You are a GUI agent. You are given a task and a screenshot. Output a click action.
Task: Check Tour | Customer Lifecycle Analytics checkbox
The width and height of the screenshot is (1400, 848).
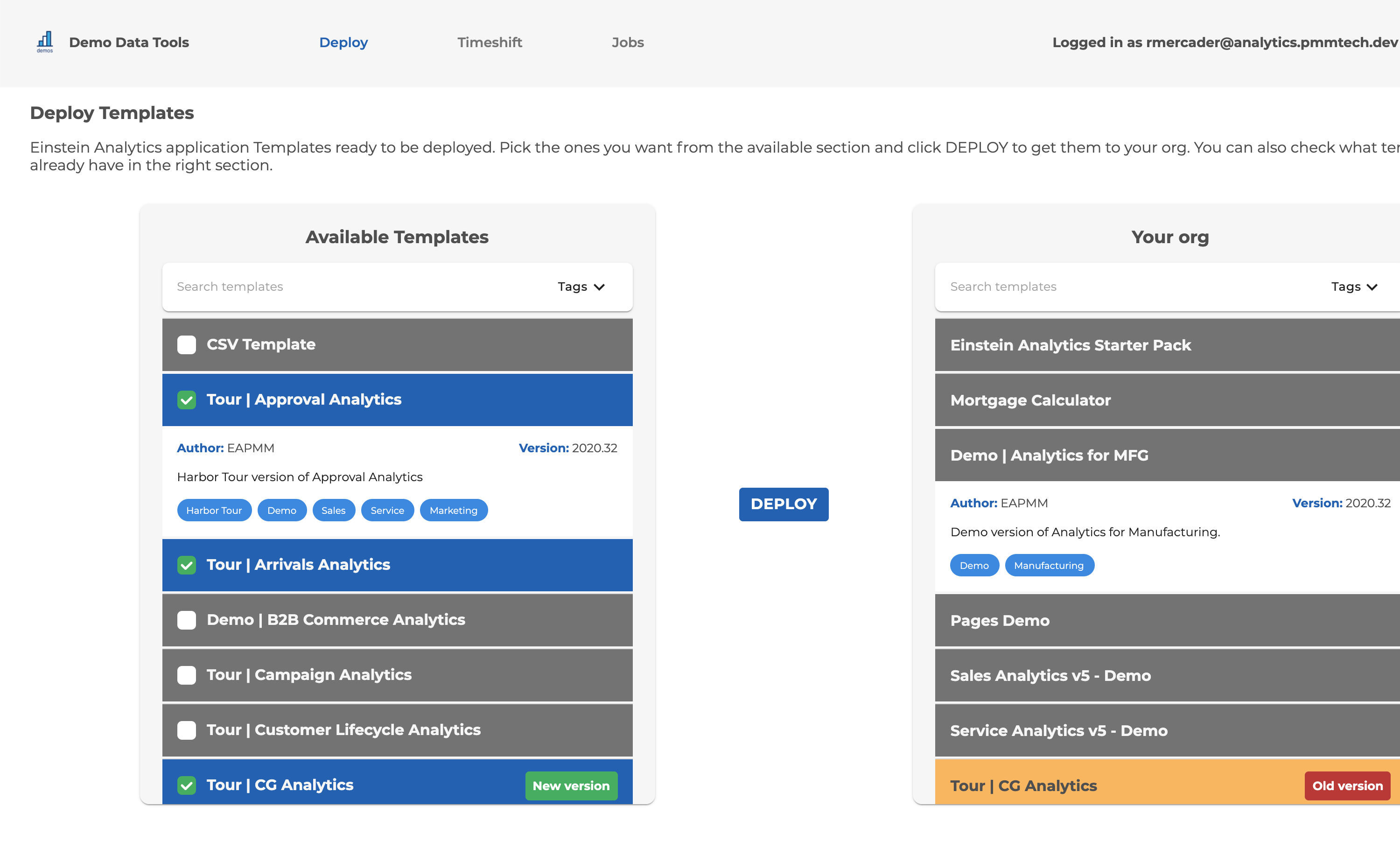pyautogui.click(x=186, y=730)
